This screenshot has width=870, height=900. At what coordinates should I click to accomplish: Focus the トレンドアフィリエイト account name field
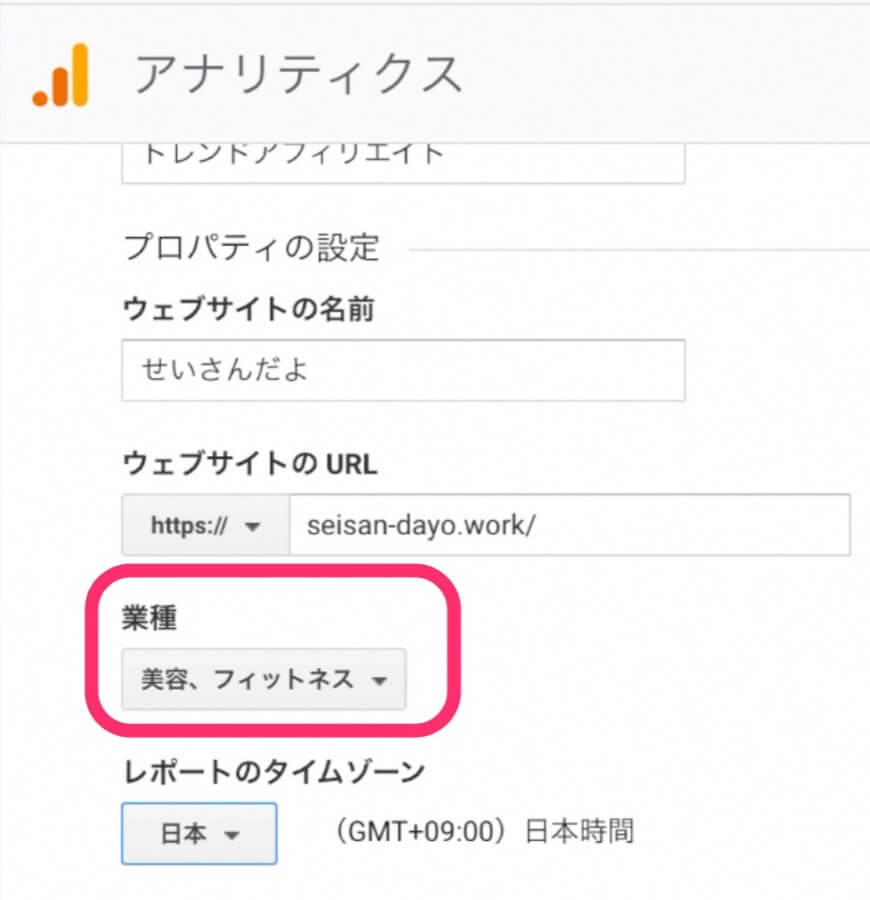tap(402, 158)
